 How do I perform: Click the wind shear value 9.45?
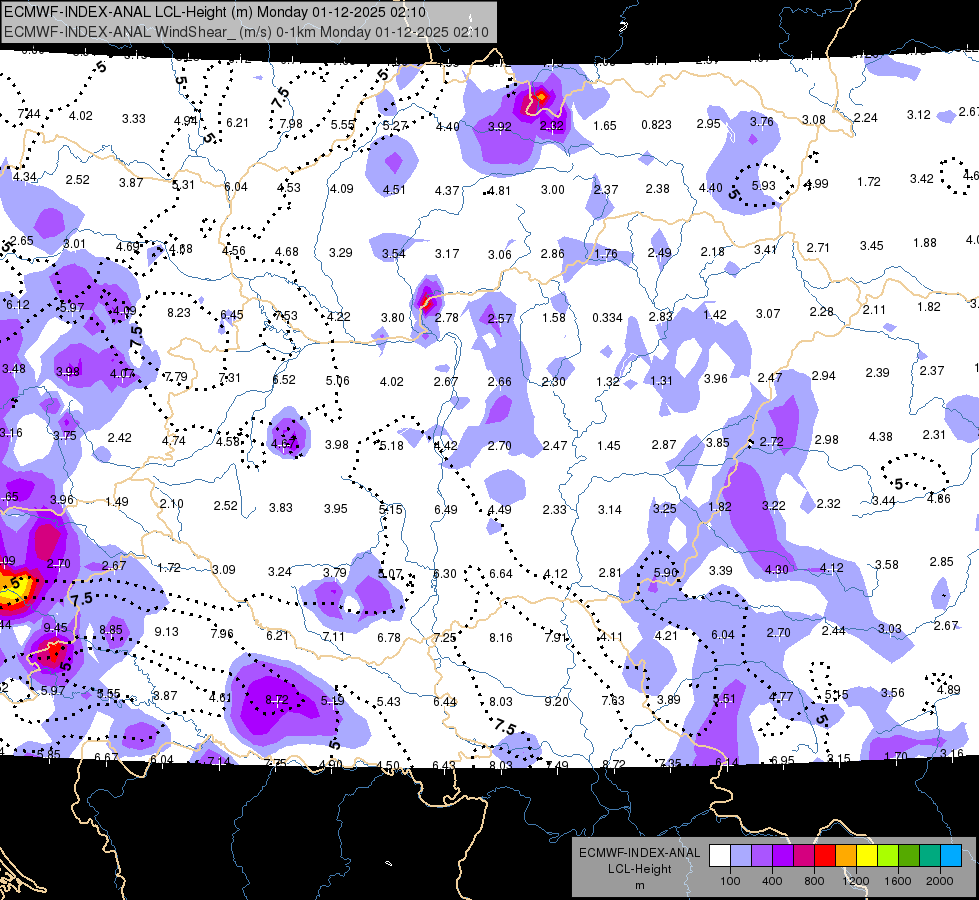55,628
